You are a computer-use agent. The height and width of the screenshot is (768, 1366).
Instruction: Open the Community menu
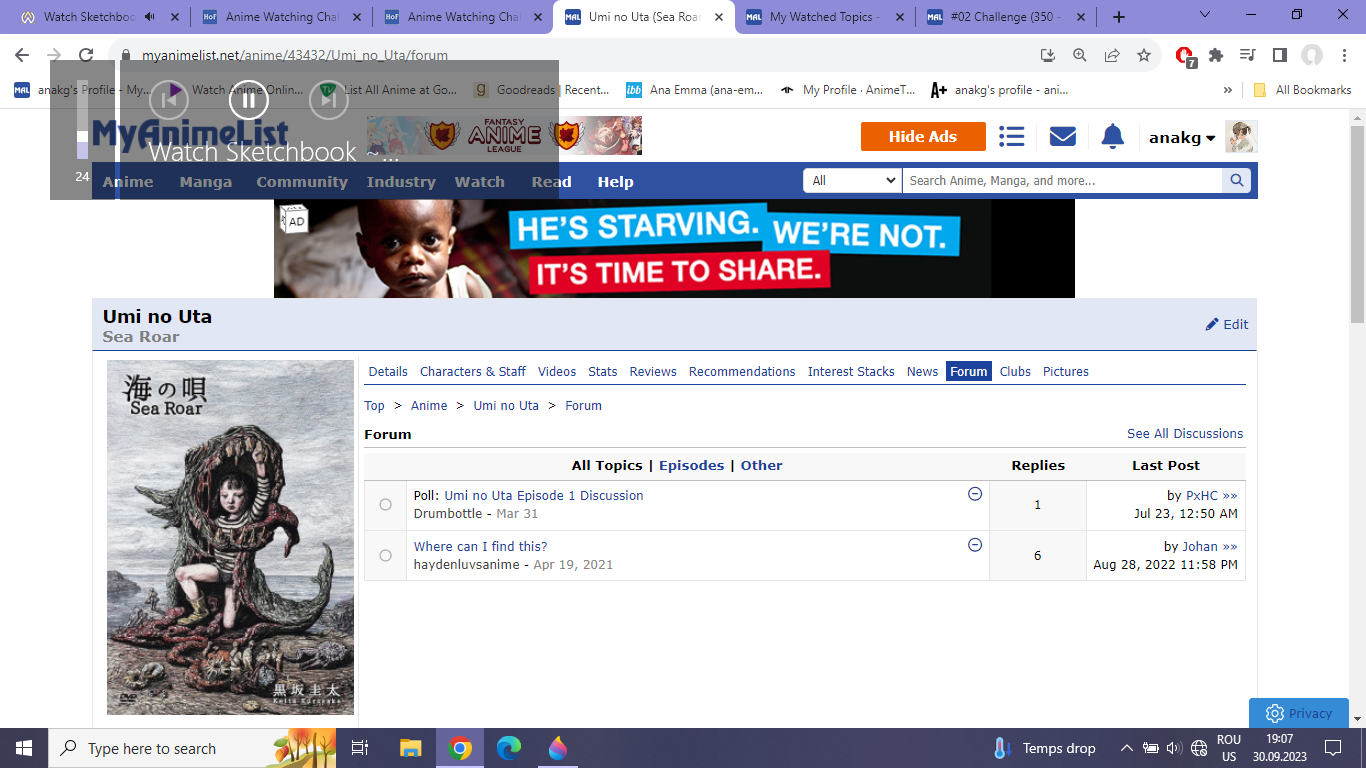coord(302,182)
